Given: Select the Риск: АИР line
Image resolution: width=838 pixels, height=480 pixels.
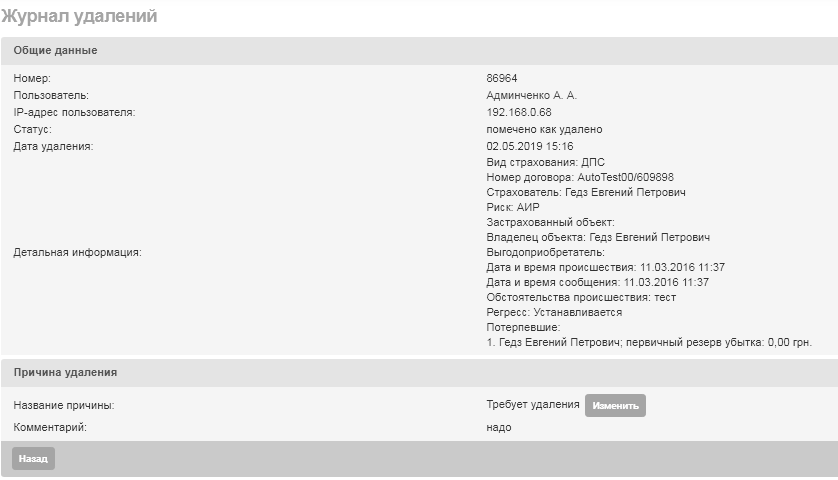Looking at the screenshot, I should click(513, 207).
